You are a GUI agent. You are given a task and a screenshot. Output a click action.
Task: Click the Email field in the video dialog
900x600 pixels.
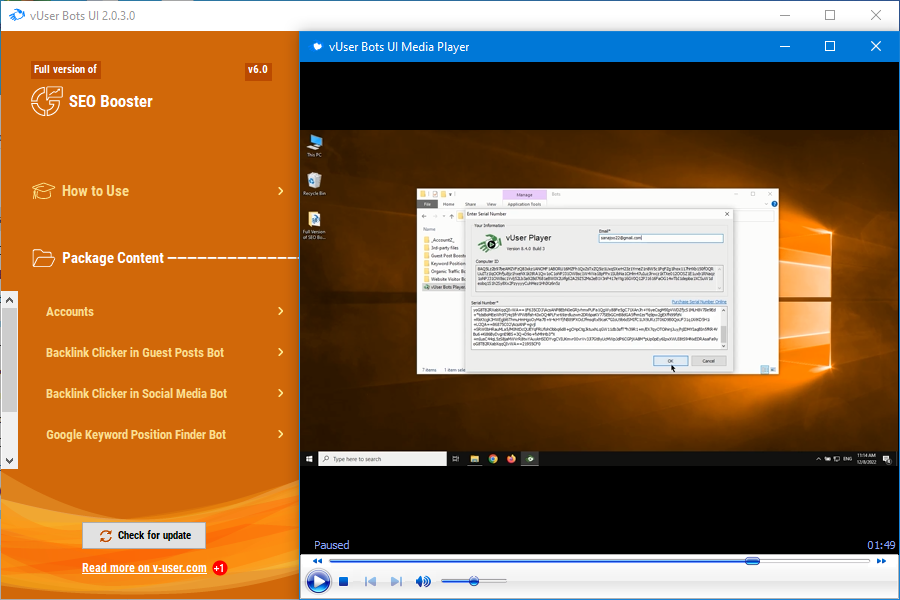(661, 238)
